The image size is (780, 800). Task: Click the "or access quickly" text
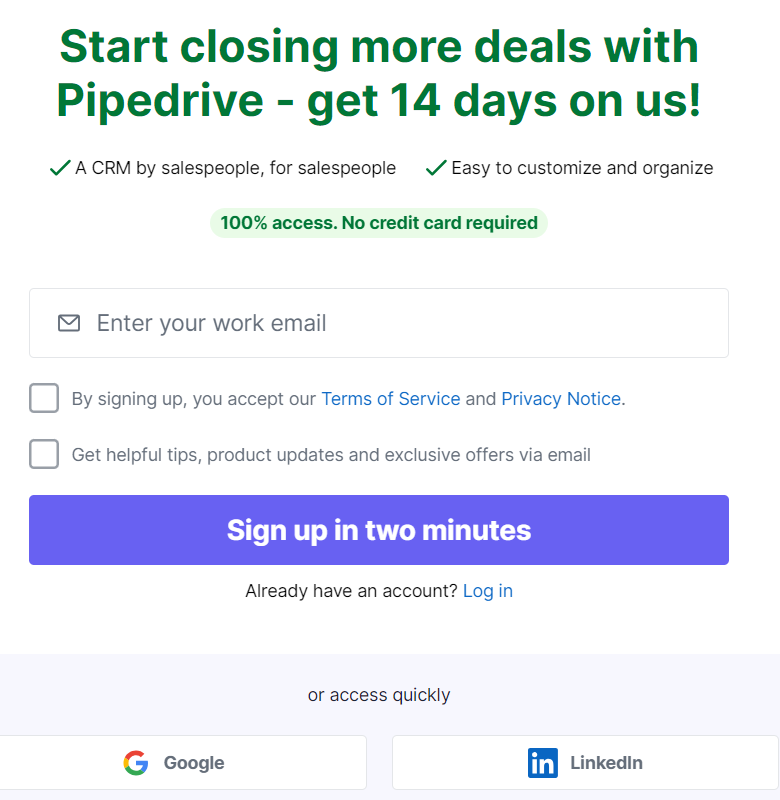point(379,695)
